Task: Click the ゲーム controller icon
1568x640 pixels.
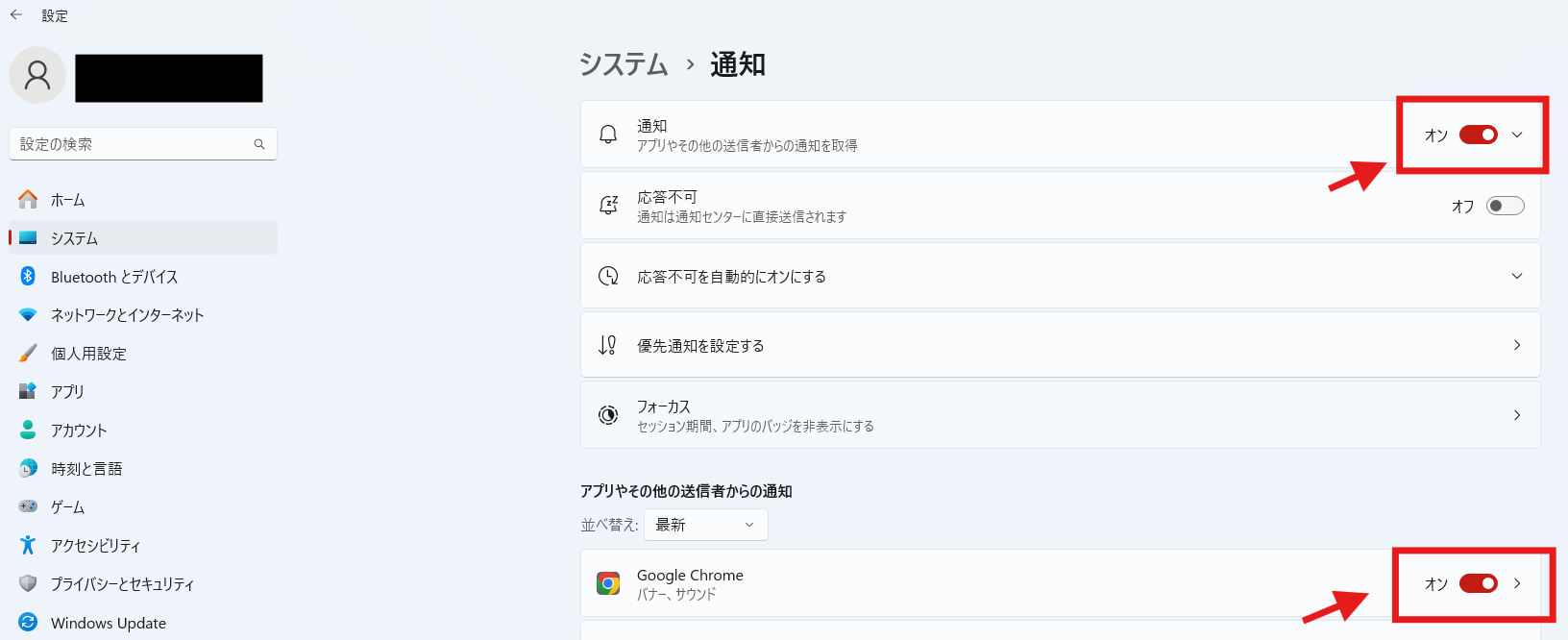Action: coord(28,506)
